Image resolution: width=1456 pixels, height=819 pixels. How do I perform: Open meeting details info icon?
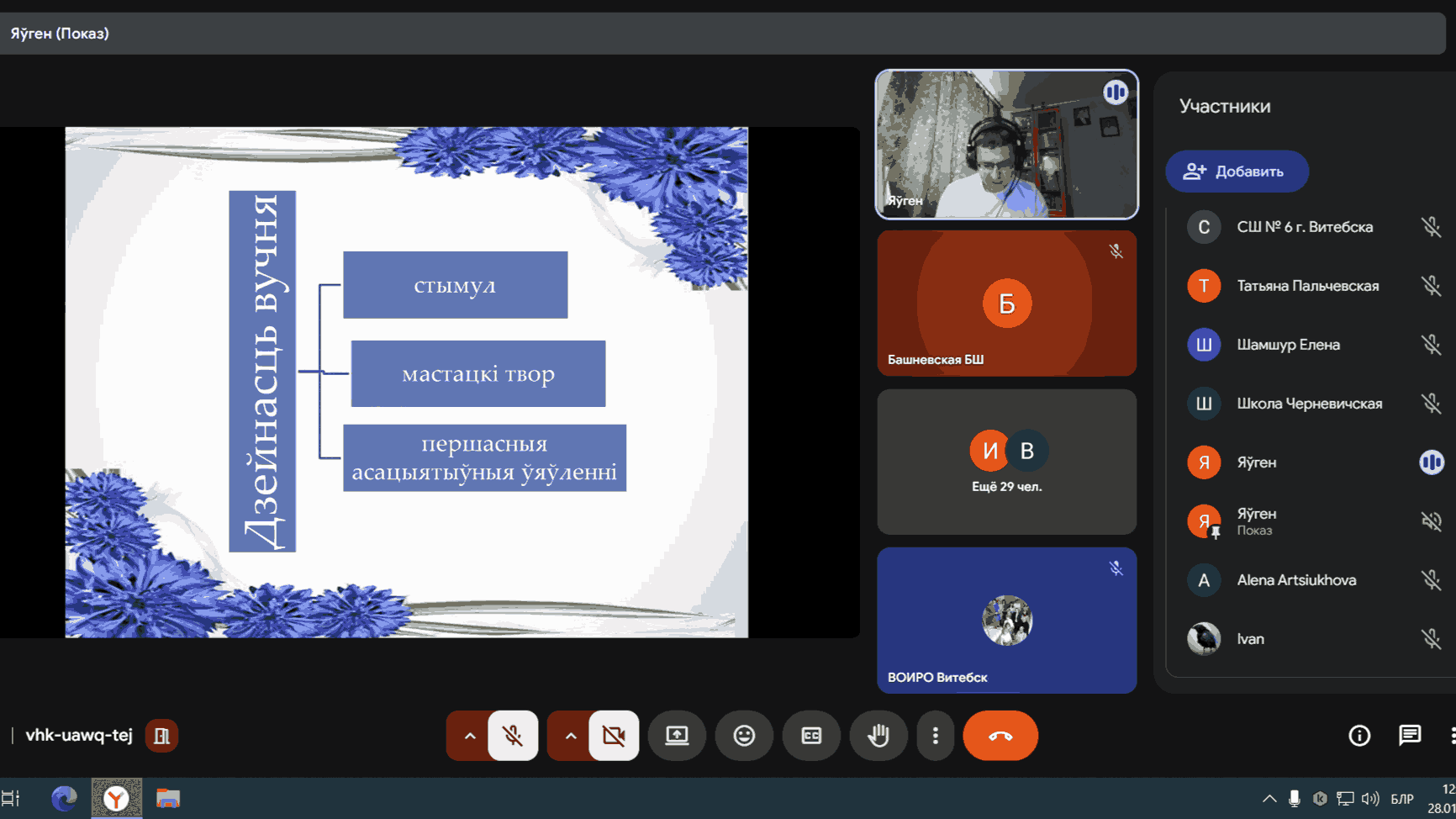[x=1359, y=736]
